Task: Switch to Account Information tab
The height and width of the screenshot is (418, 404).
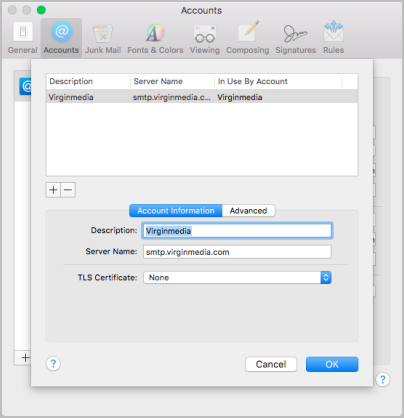Action: click(176, 211)
